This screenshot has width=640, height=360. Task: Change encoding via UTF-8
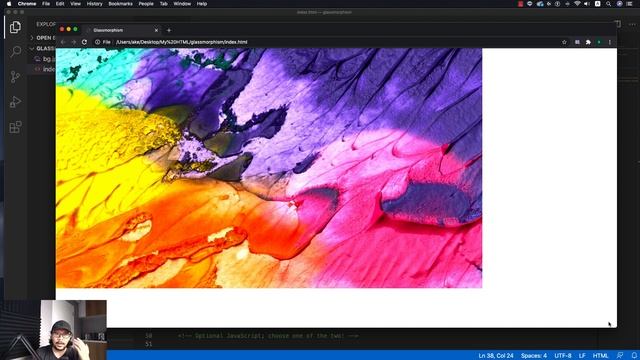tap(563, 356)
